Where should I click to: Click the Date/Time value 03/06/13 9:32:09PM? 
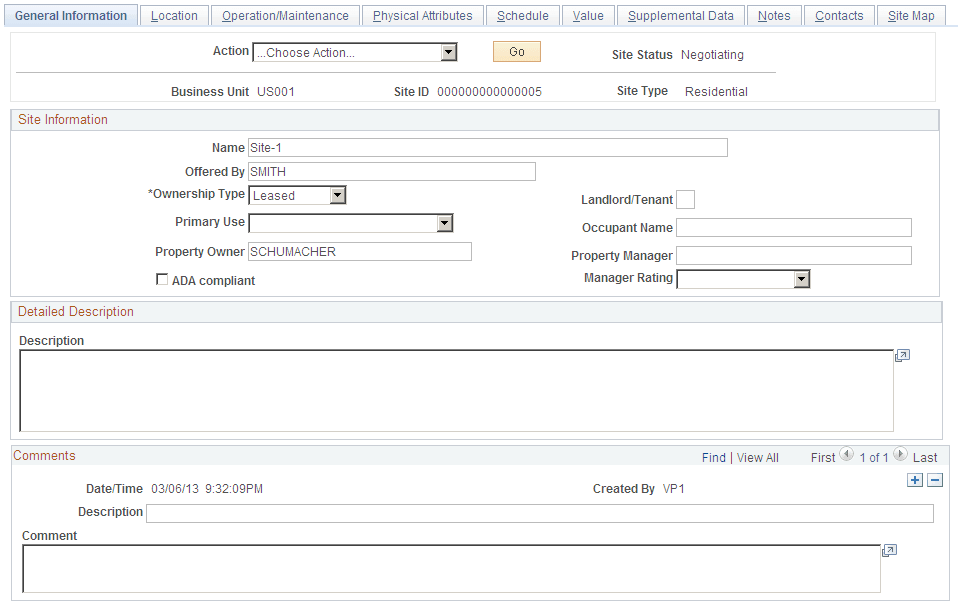click(x=207, y=489)
